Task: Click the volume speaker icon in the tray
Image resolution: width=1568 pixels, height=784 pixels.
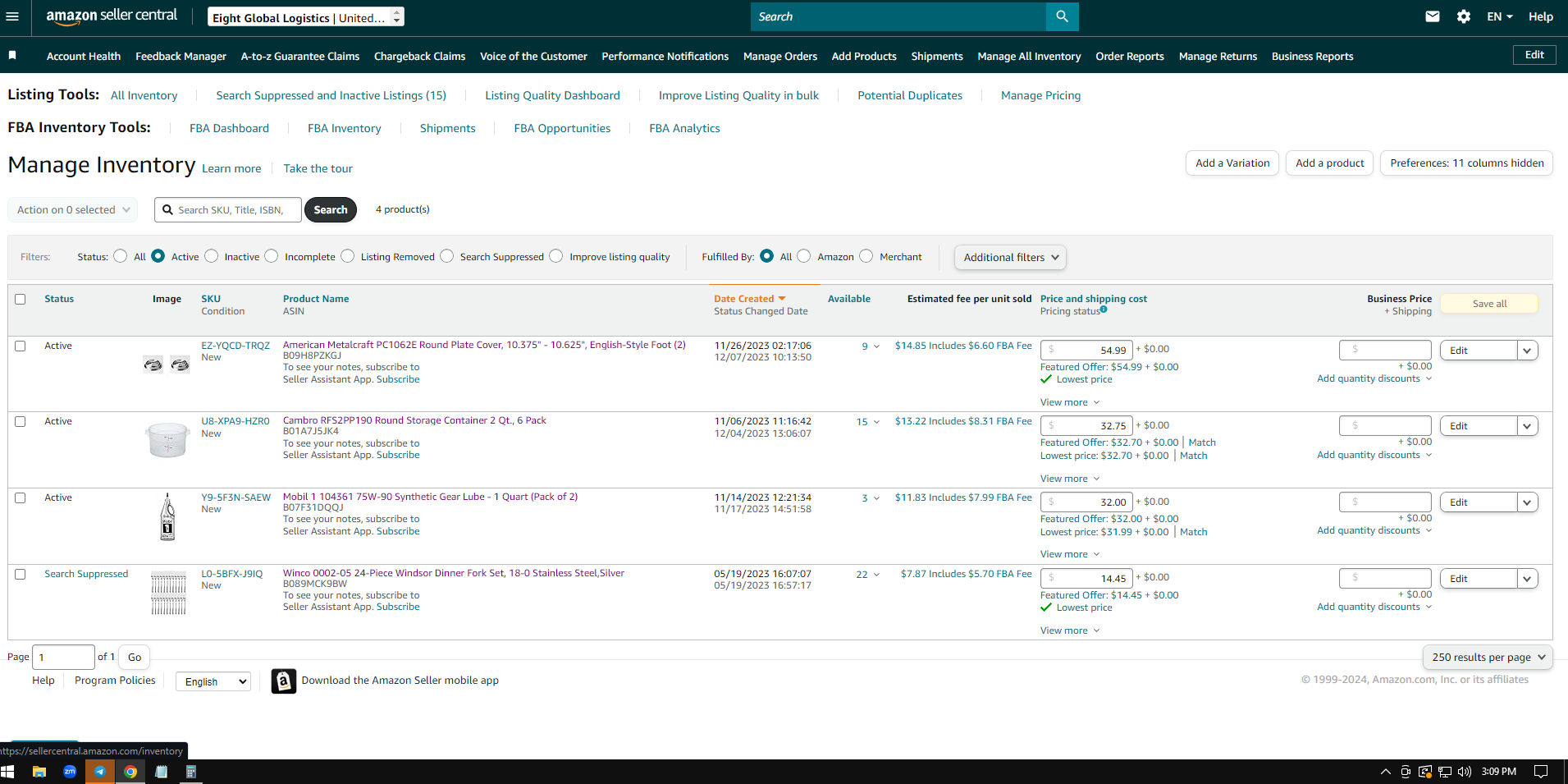Action: pos(1465,772)
